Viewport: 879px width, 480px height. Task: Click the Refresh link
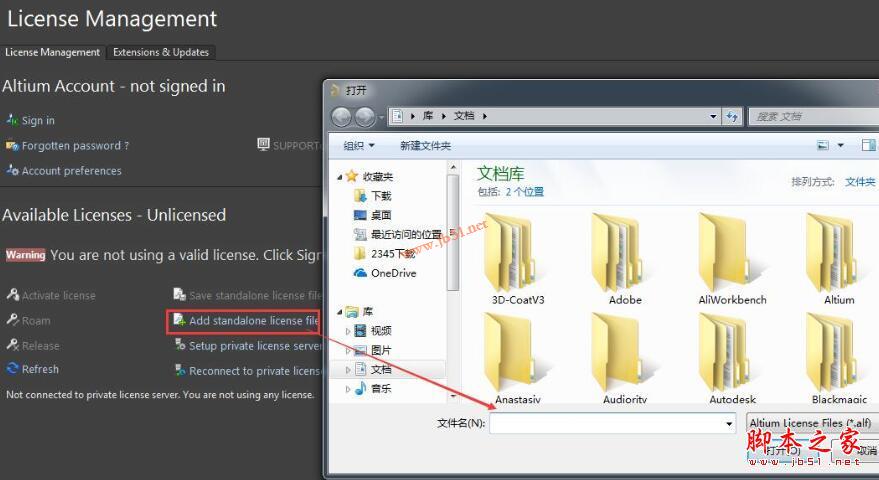click(x=40, y=369)
